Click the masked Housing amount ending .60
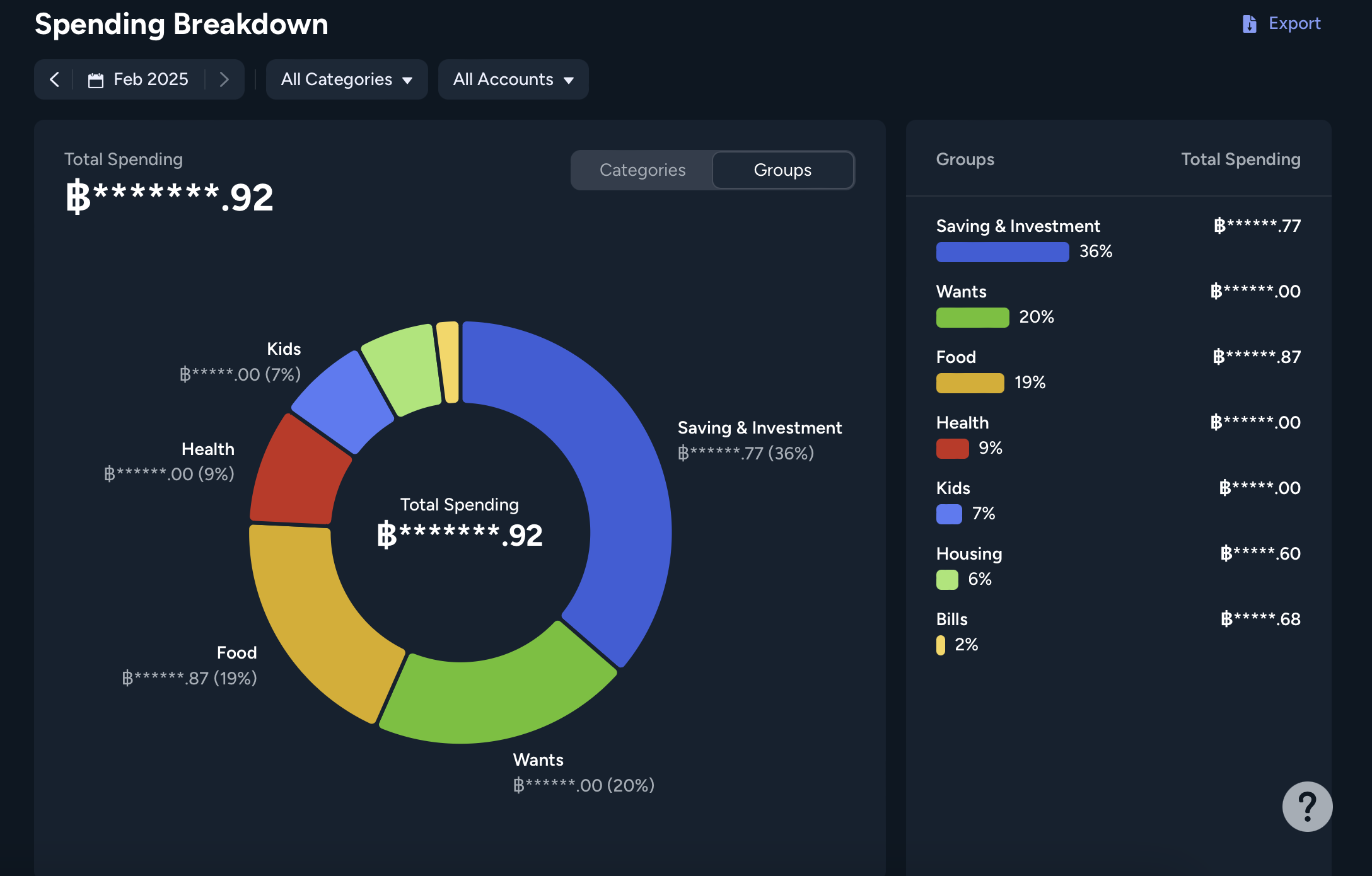Image resolution: width=1372 pixels, height=876 pixels. pyautogui.click(x=1261, y=554)
